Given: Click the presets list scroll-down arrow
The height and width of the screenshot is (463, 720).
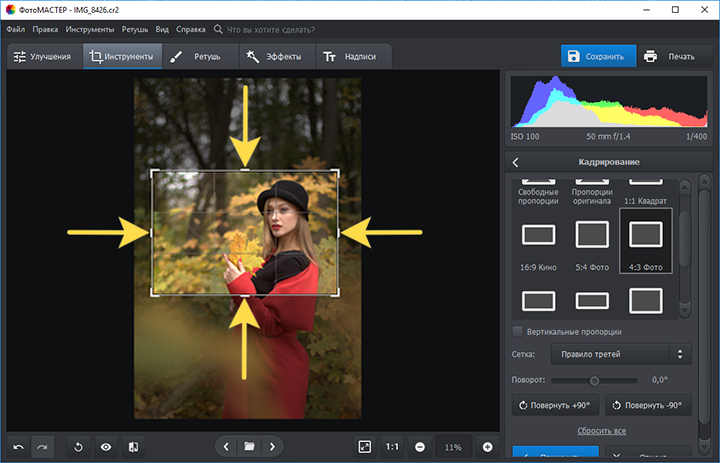Looking at the screenshot, I should coord(684,311).
